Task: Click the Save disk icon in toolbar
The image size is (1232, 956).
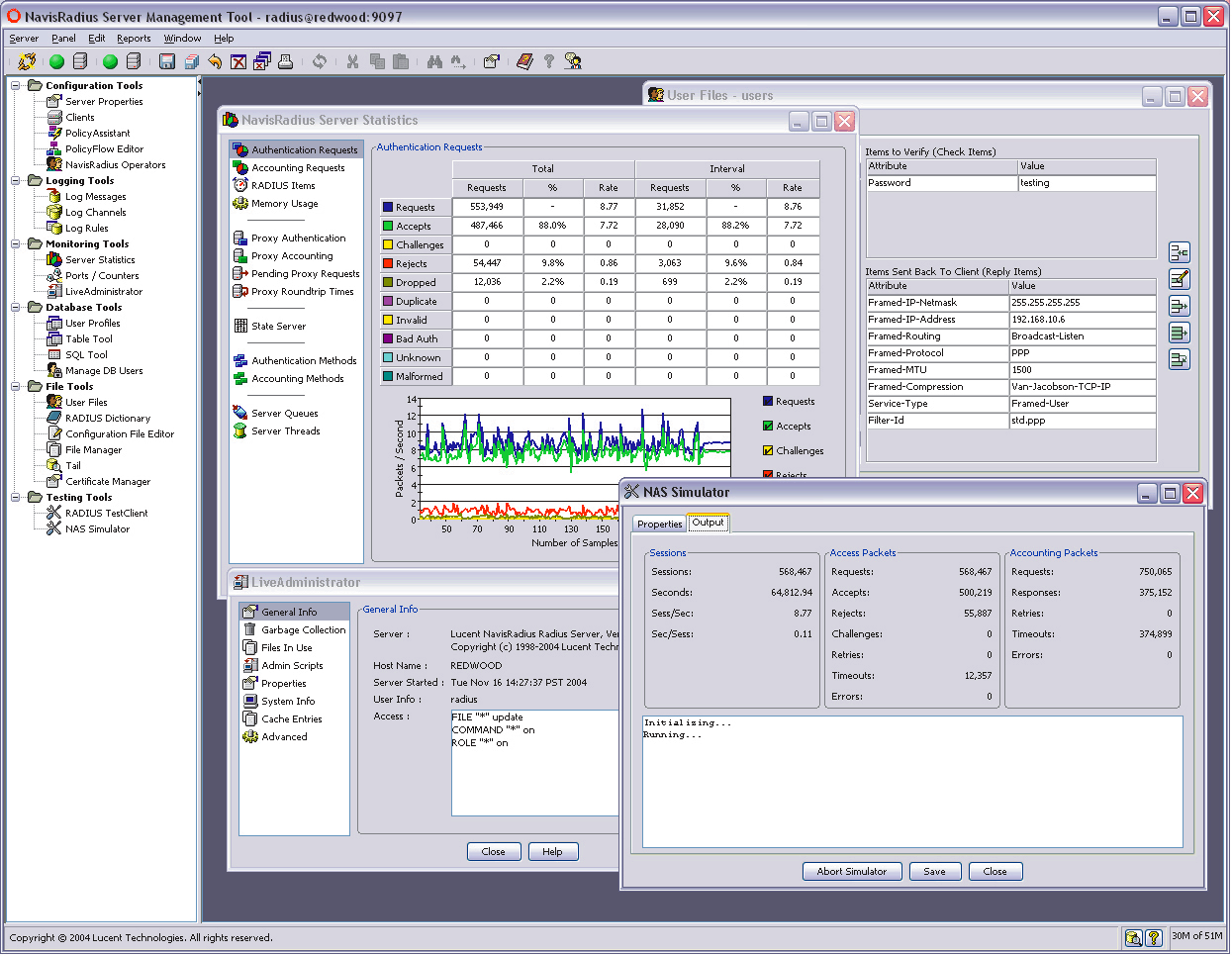Action: [167, 61]
